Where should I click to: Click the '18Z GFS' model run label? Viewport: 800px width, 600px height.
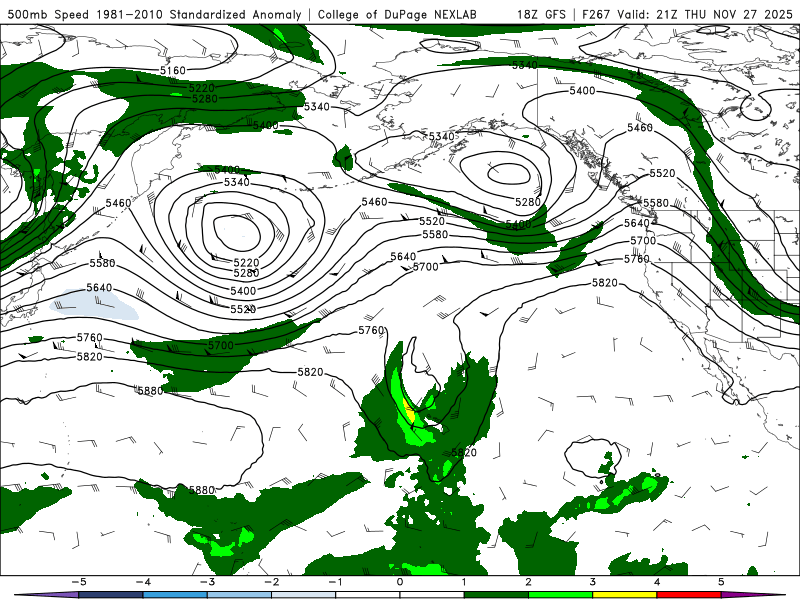point(541,15)
